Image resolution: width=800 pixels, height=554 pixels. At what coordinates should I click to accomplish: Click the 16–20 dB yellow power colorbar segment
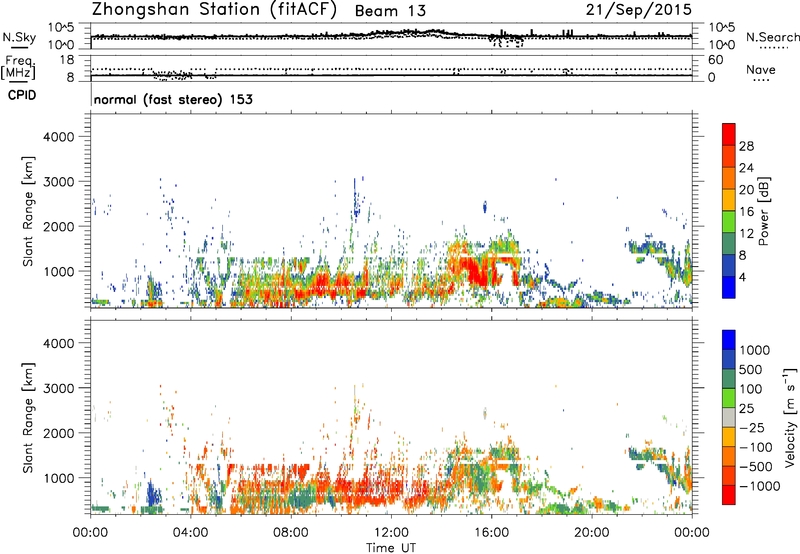(x=729, y=200)
